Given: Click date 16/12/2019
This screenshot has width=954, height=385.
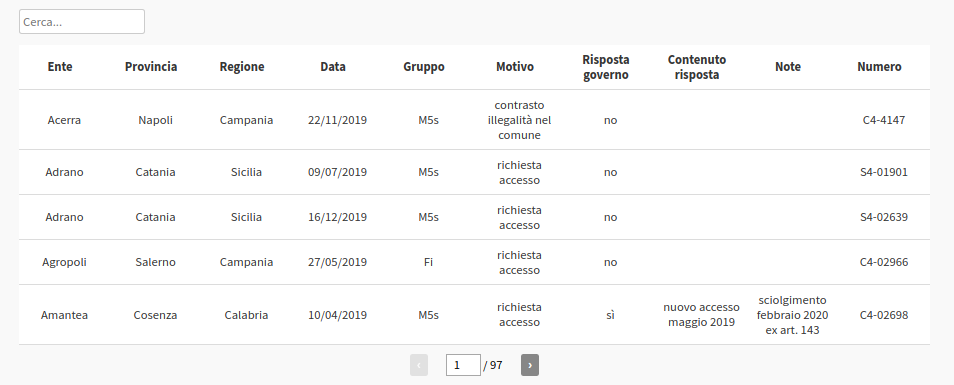Looking at the screenshot, I should pos(338,217).
